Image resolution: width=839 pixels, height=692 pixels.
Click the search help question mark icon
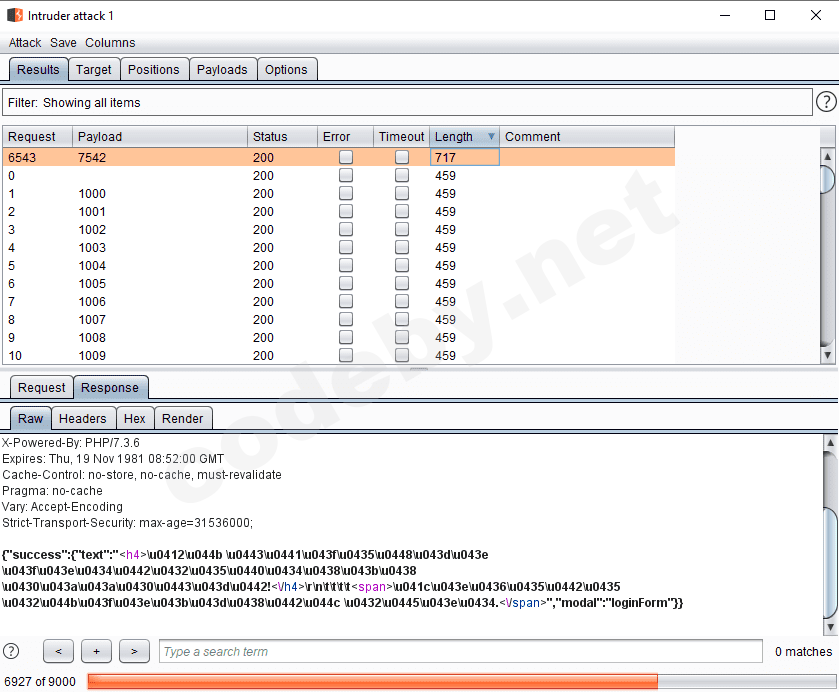point(12,651)
